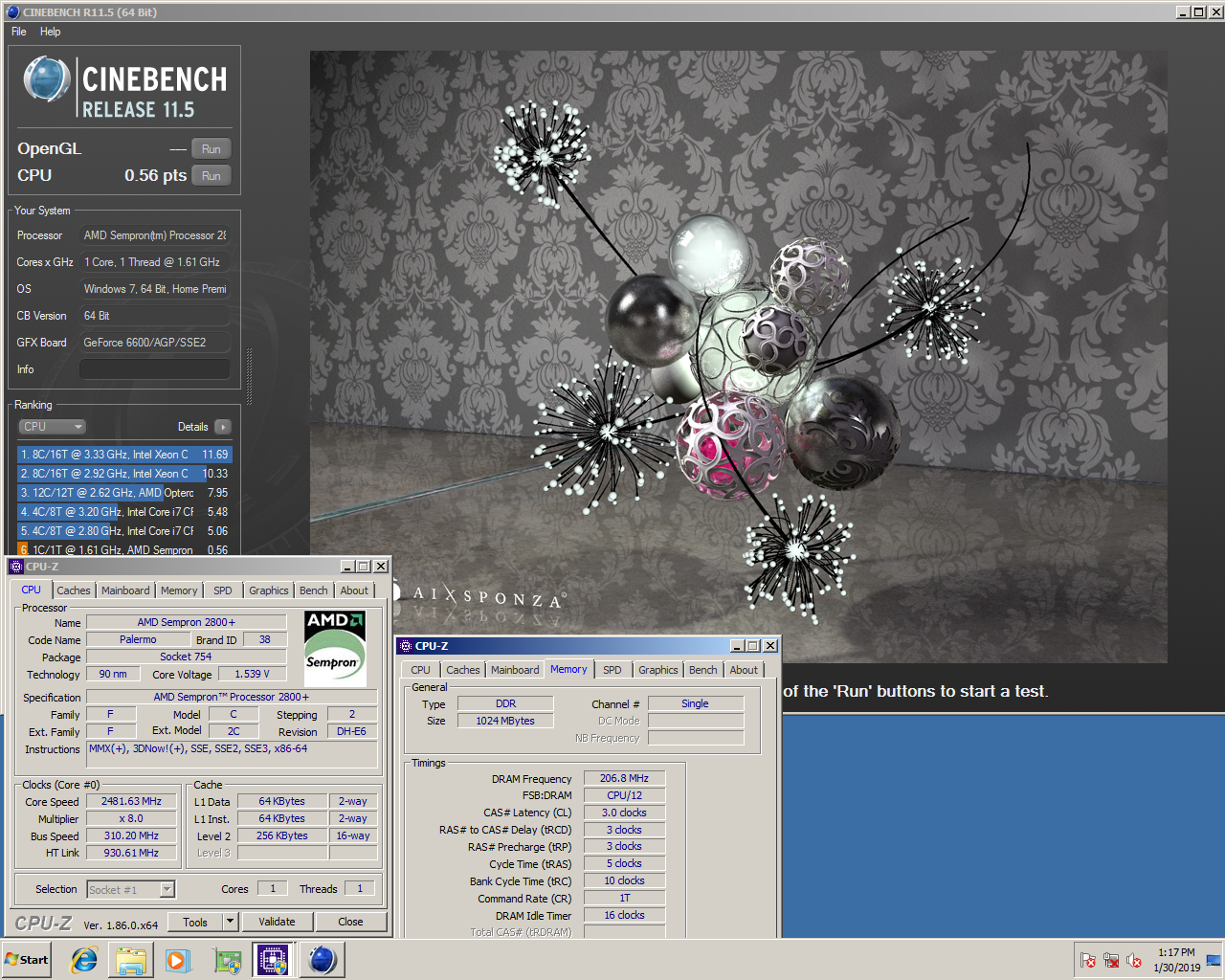Switch to SPD tab in CPU window
The width and height of the screenshot is (1225, 980).
[x=223, y=590]
